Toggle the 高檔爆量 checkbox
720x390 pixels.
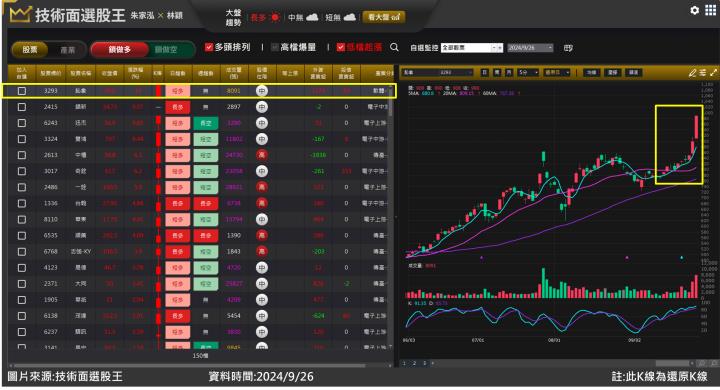pos(275,47)
